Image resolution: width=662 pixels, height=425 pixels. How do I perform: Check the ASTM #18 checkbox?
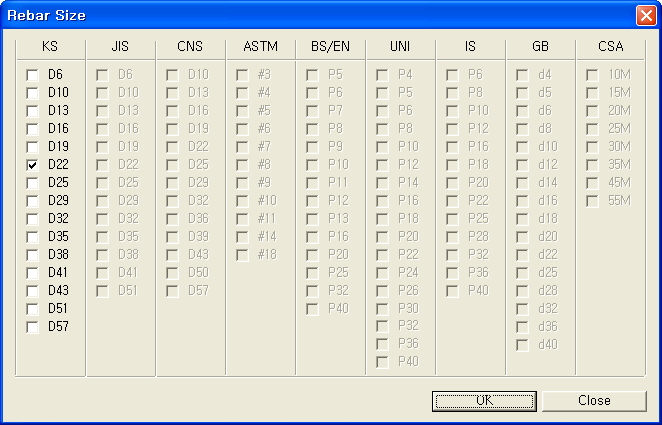(242, 255)
